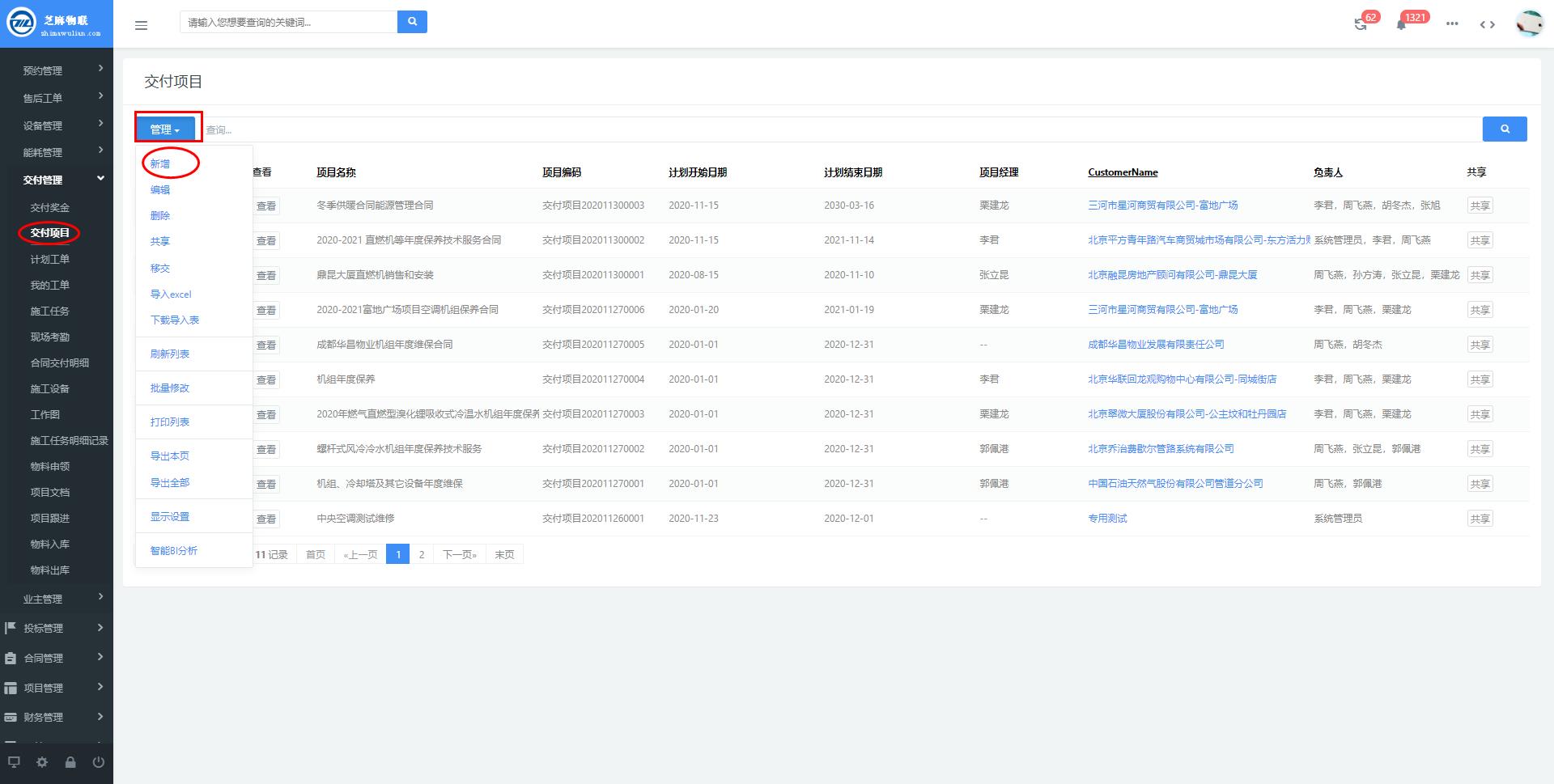Click the 共享 button for 冬季供暖合同能源管理合同
Screen dimensions: 1554x784
point(1480,206)
